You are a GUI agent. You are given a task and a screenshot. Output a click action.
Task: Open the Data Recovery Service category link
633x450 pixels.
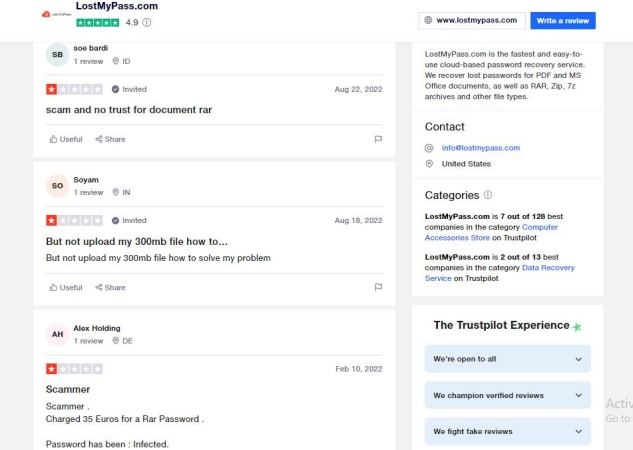[500, 273]
